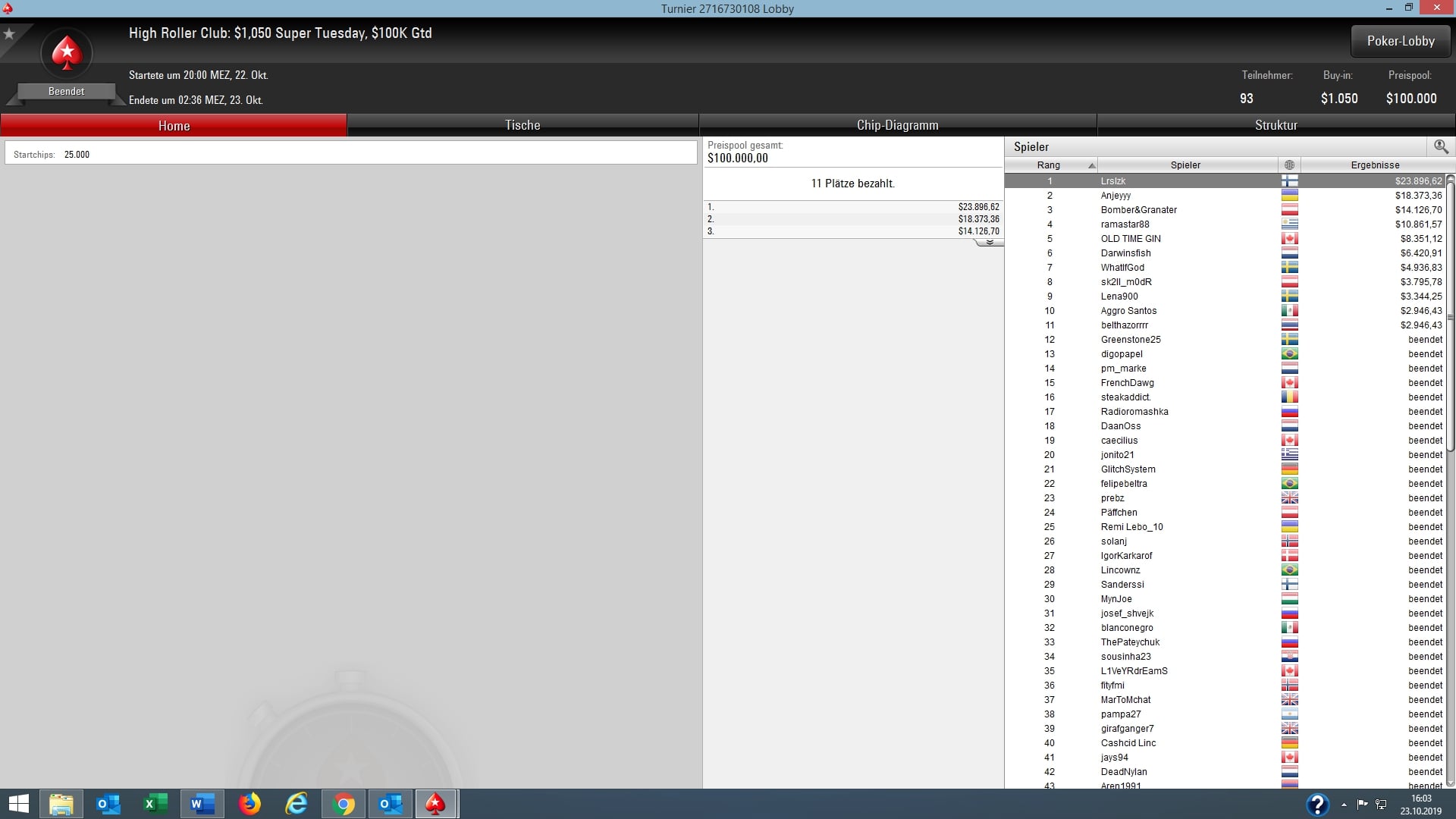This screenshot has height=819, width=1456.
Task: Click the PokerStars red spade logo
Action: point(67,53)
